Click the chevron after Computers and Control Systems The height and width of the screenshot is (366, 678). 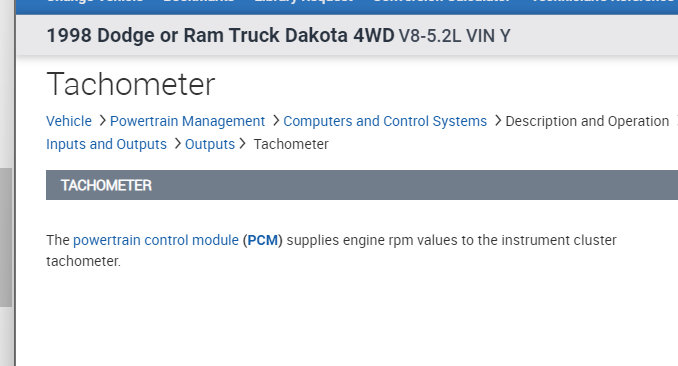point(498,120)
